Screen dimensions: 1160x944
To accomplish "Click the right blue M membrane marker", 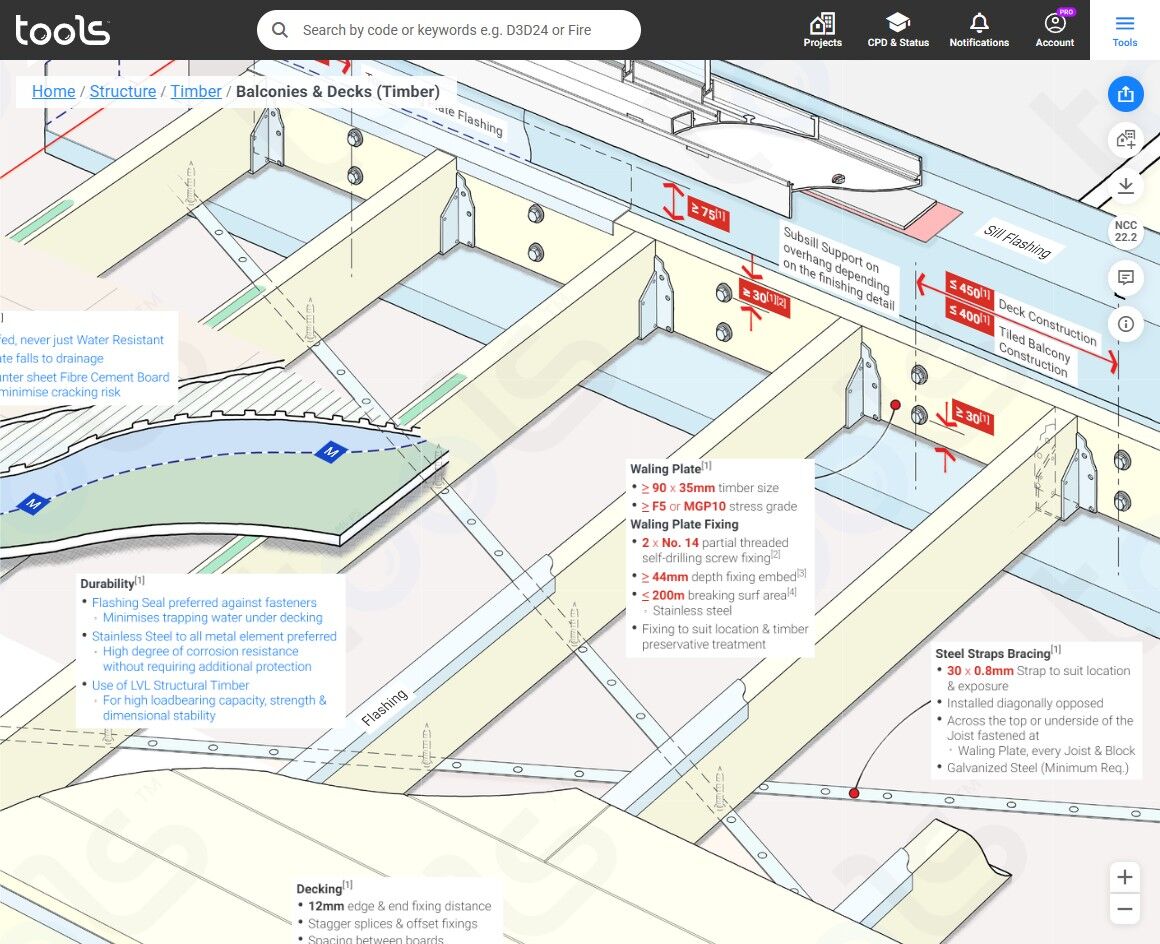I will pyautogui.click(x=331, y=451).
